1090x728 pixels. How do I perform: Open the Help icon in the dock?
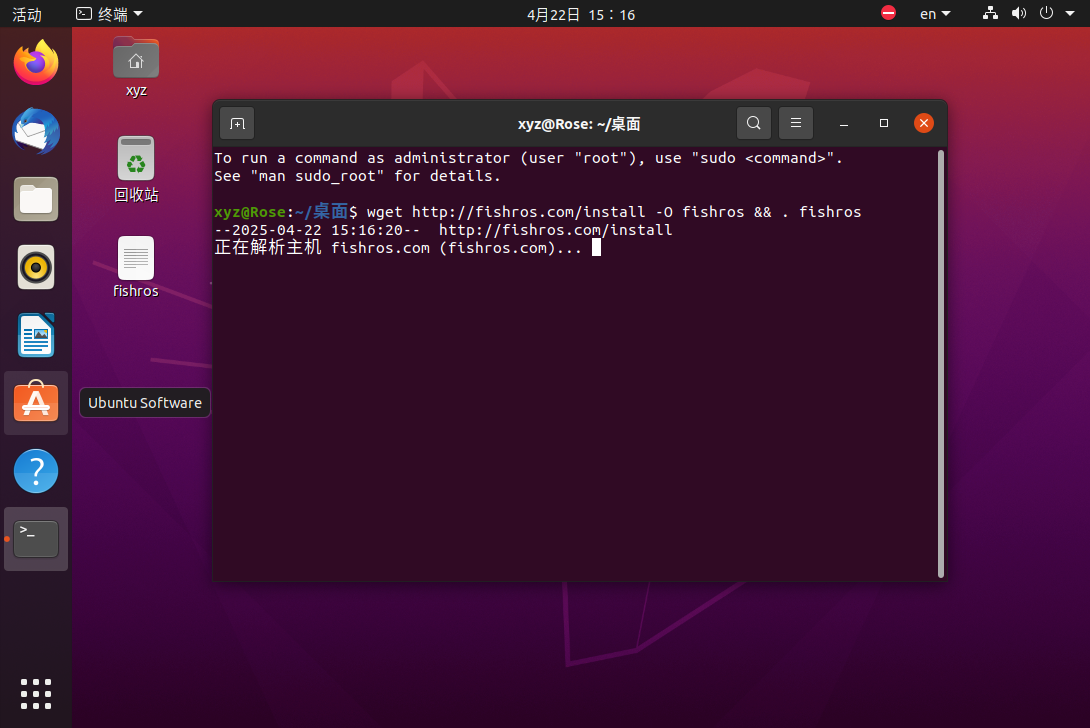[36, 471]
